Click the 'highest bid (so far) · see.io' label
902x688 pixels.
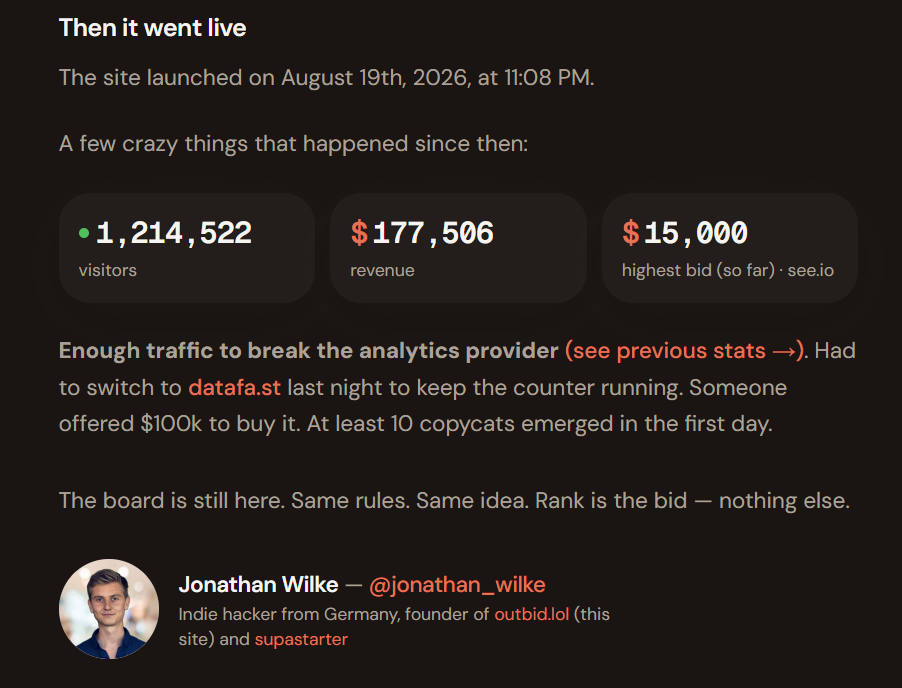point(728,270)
